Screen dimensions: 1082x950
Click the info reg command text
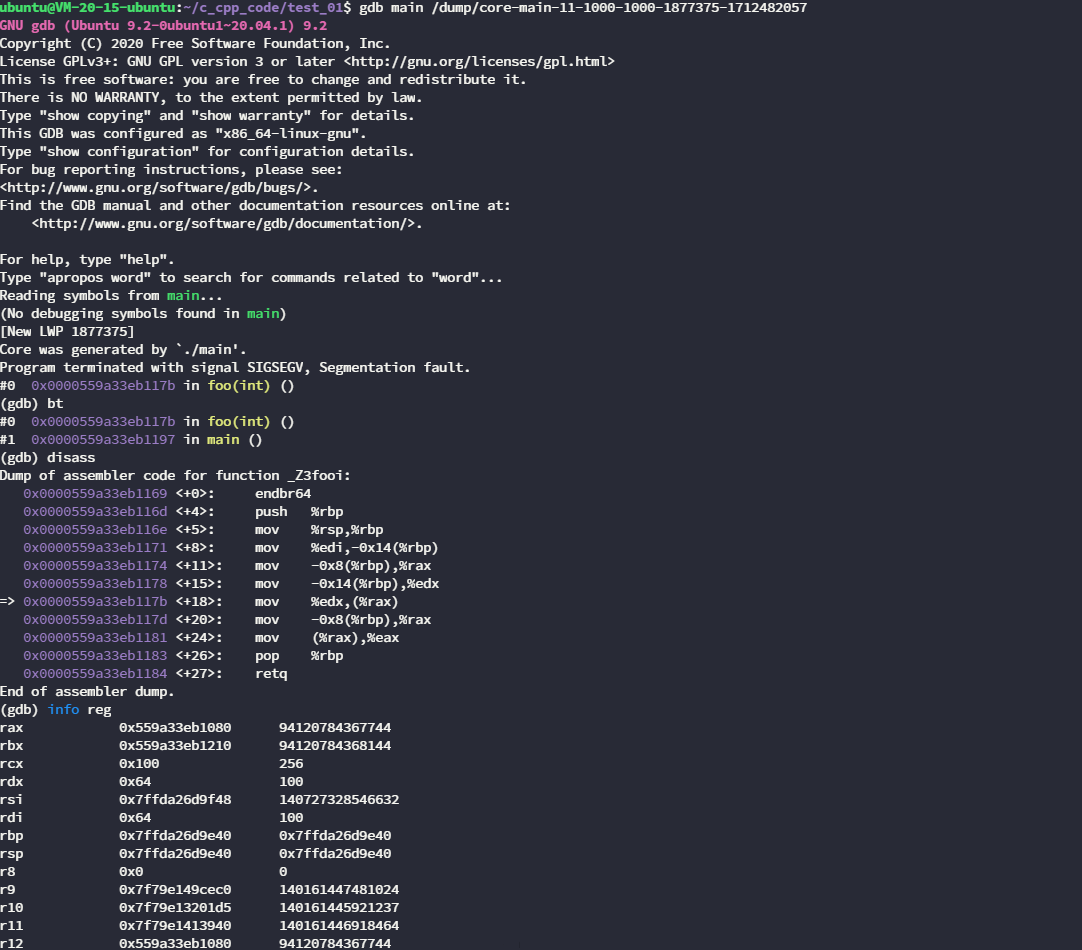coord(78,709)
